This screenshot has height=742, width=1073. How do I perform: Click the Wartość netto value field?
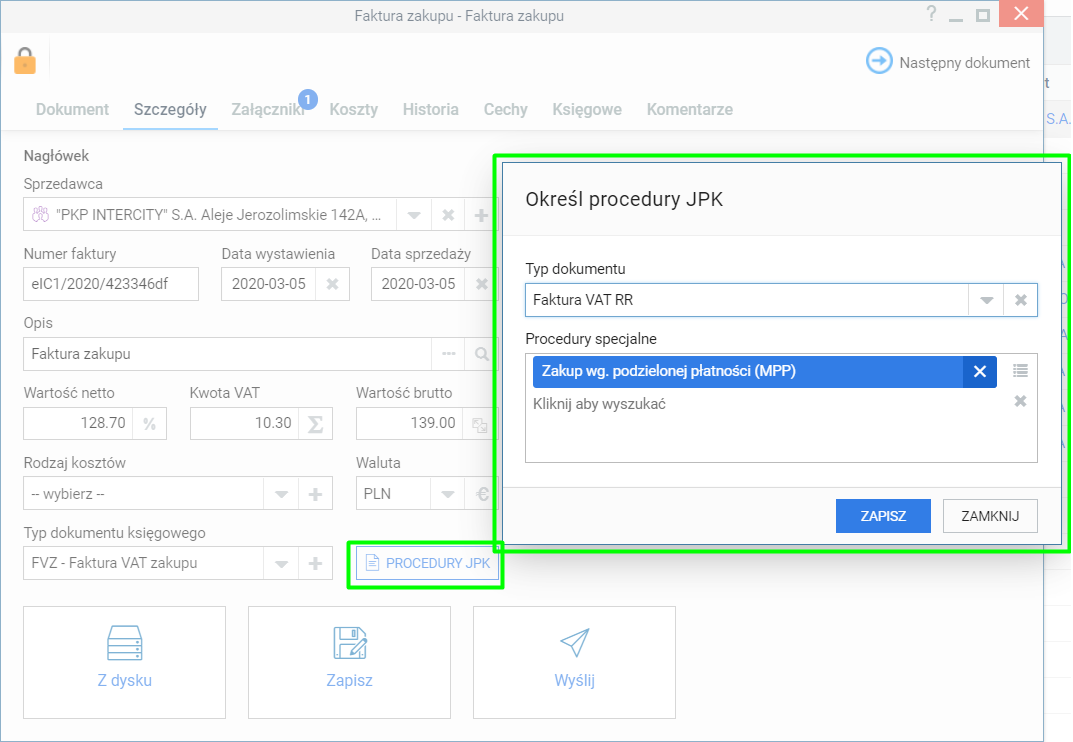[x=79, y=424]
